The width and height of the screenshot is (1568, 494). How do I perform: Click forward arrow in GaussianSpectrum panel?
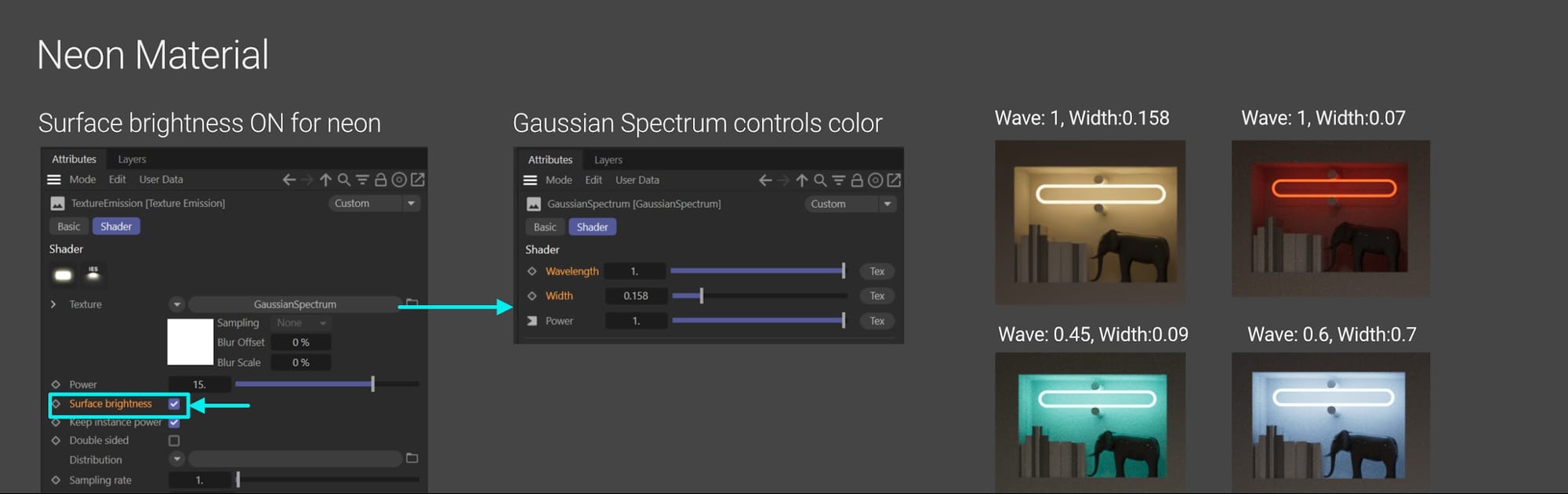point(783,180)
